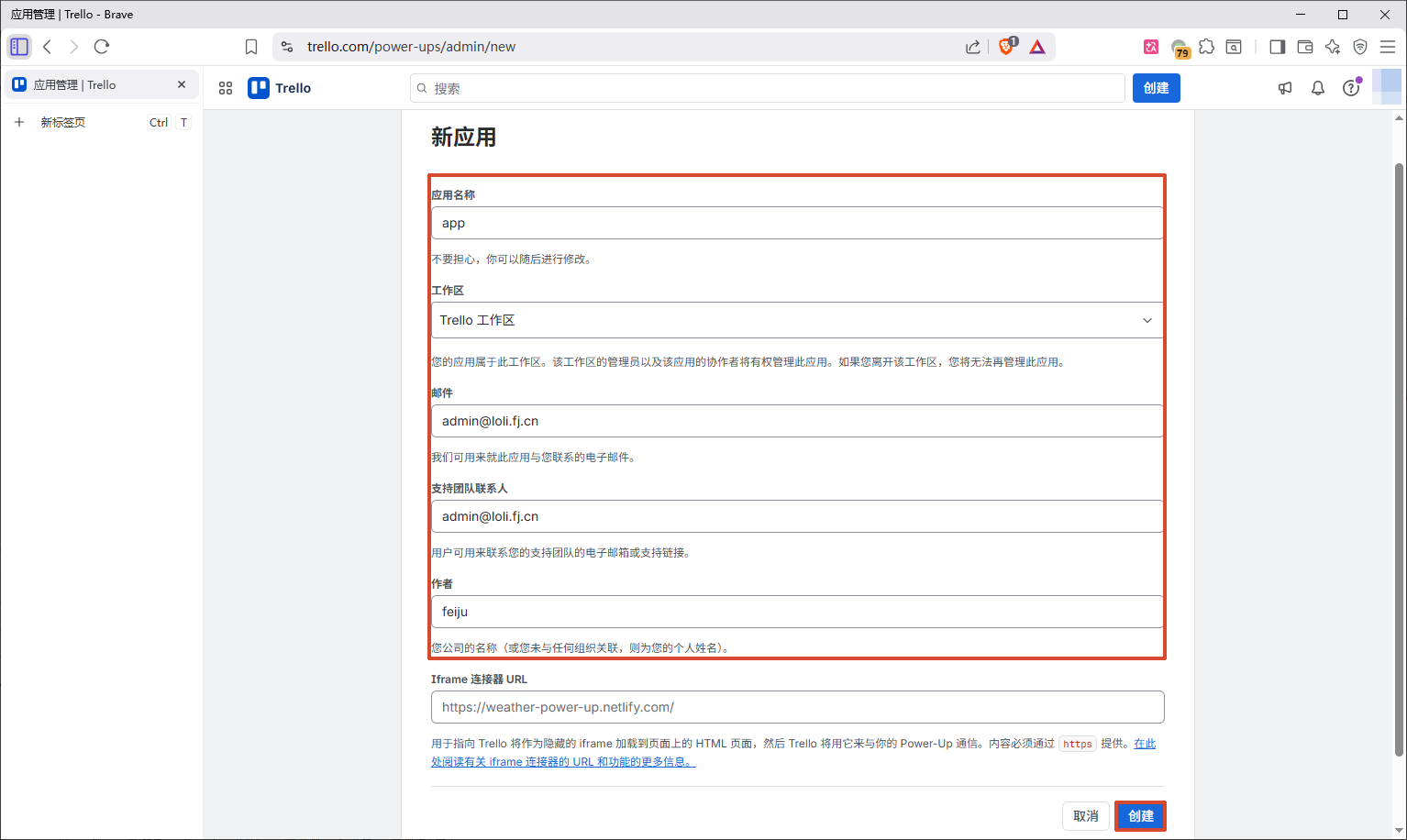The image size is (1407, 840).
Task: Open the Brave Wallet icon
Action: tap(1305, 47)
